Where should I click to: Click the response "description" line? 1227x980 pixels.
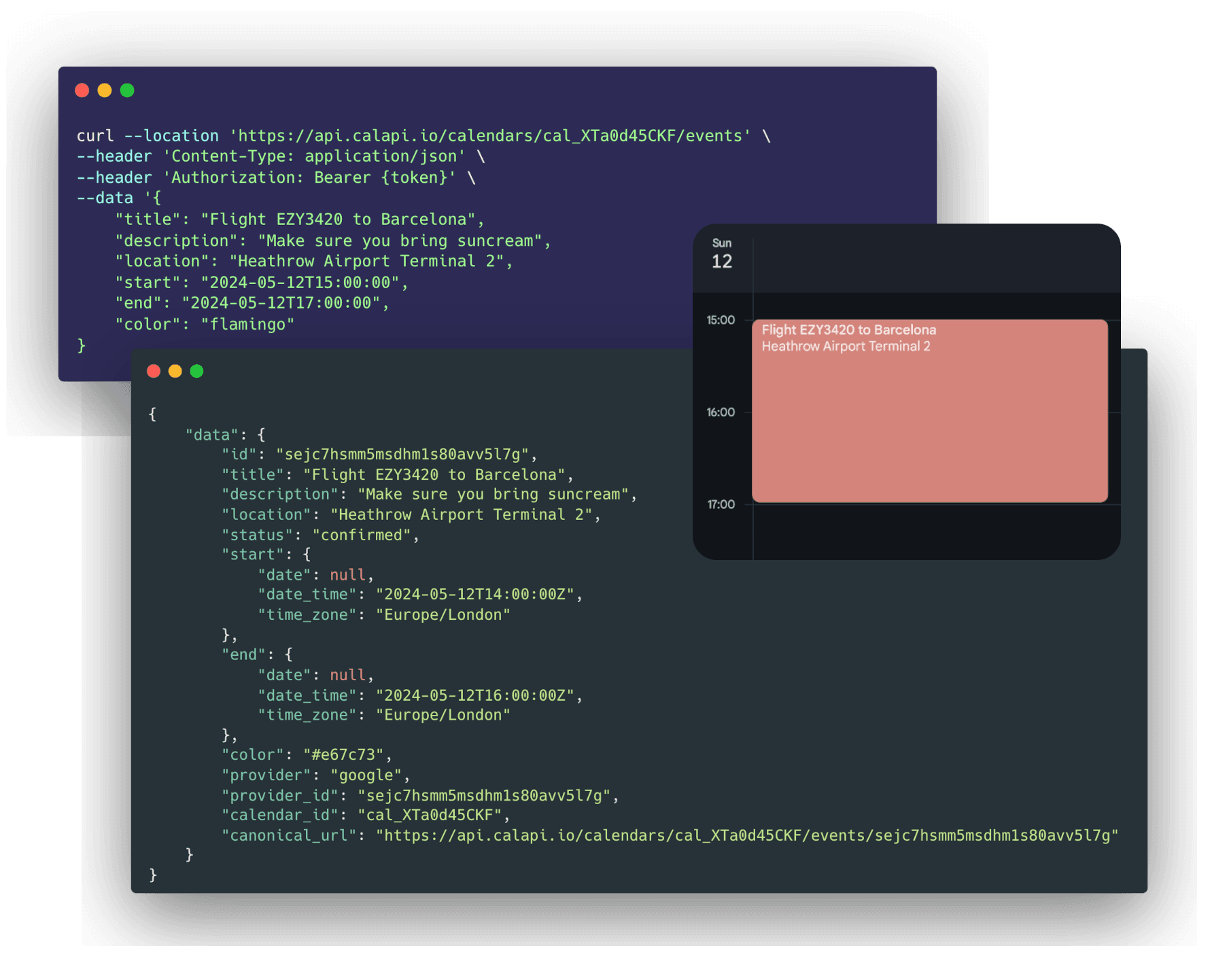tap(429, 495)
